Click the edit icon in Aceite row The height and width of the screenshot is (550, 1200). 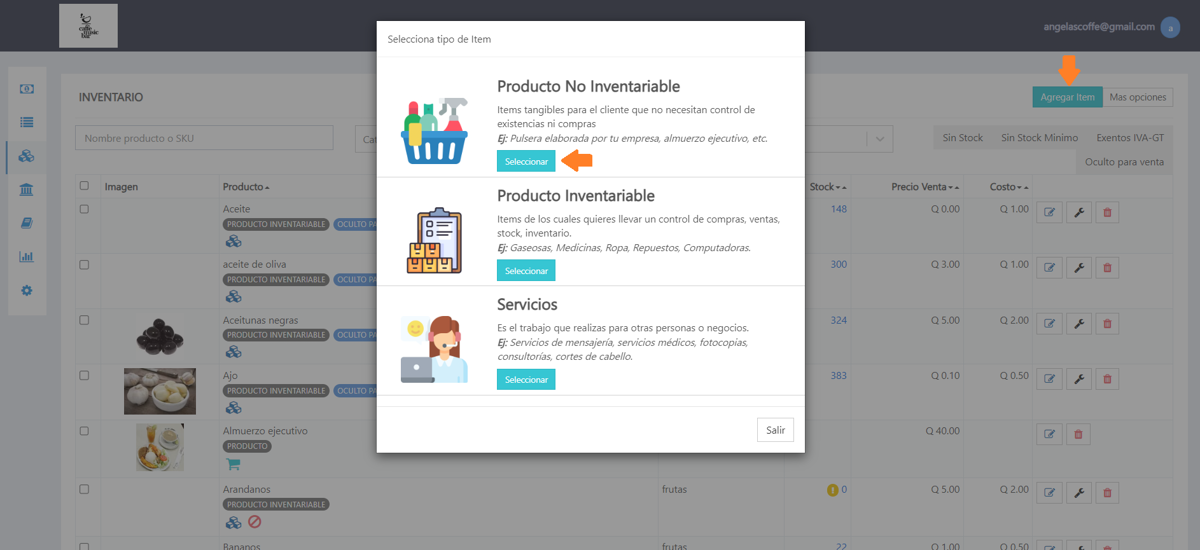pos(1049,212)
